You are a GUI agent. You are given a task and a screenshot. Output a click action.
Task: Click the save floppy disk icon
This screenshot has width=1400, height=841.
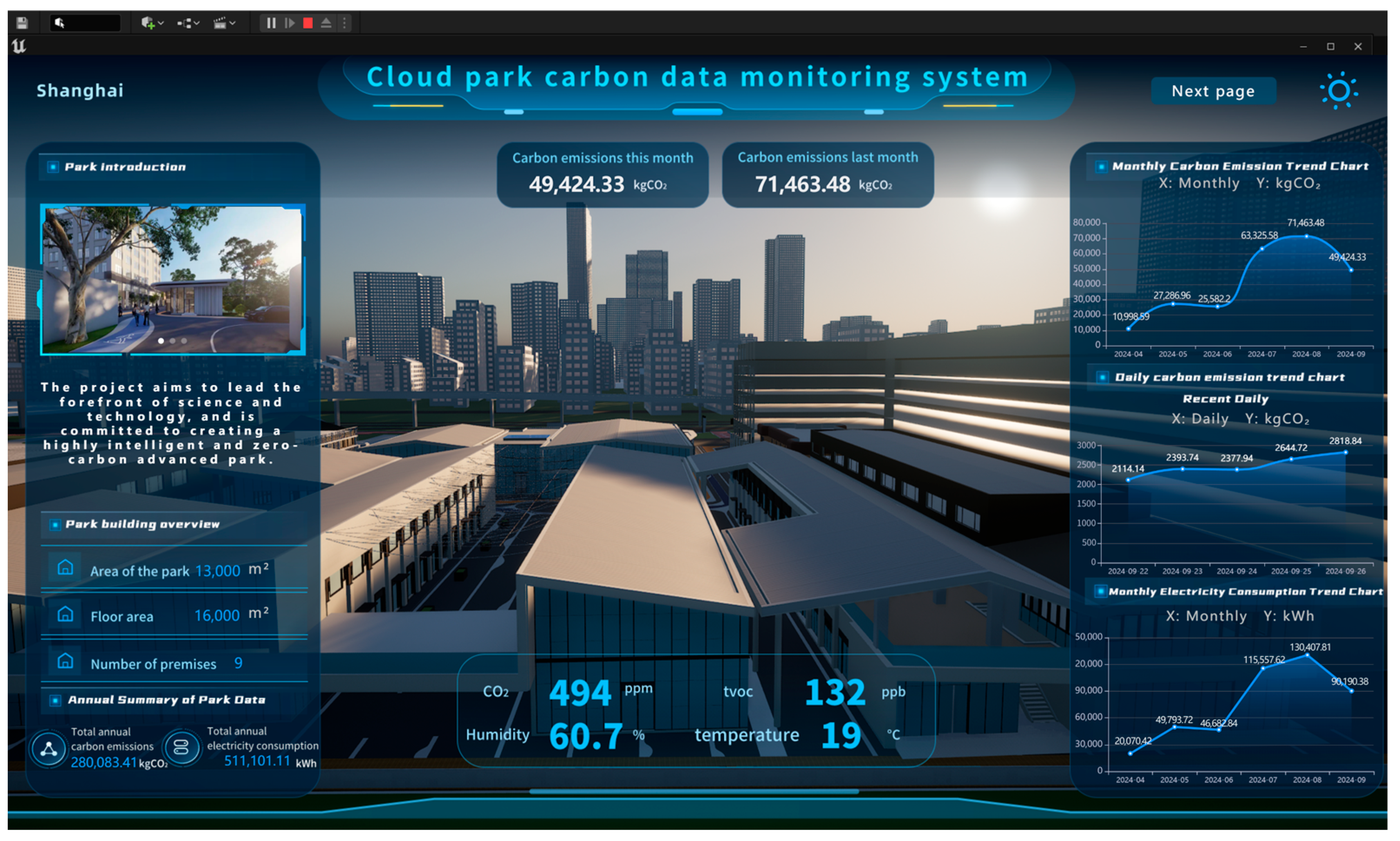22,23
